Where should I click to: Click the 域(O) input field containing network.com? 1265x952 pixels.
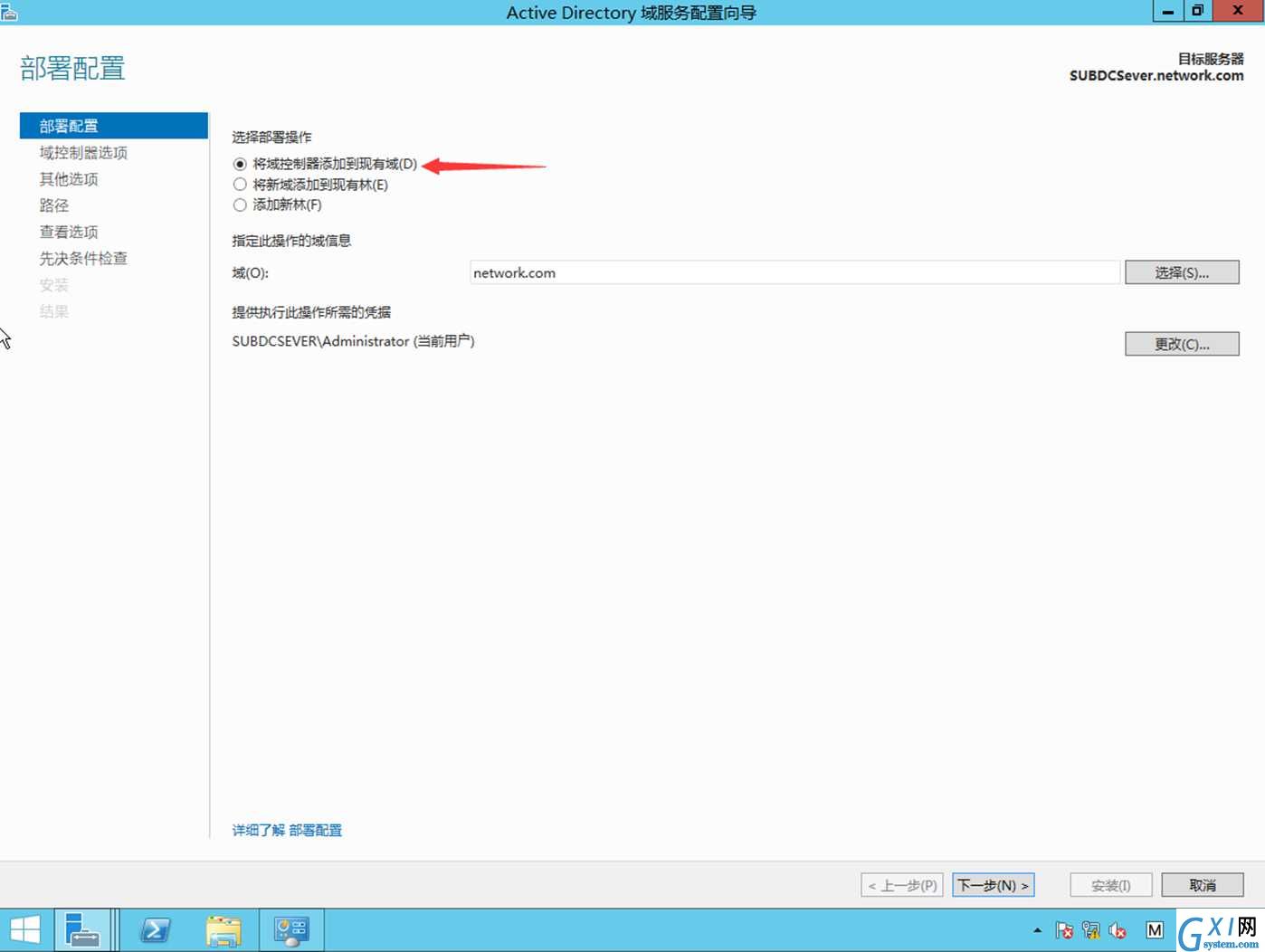point(794,272)
